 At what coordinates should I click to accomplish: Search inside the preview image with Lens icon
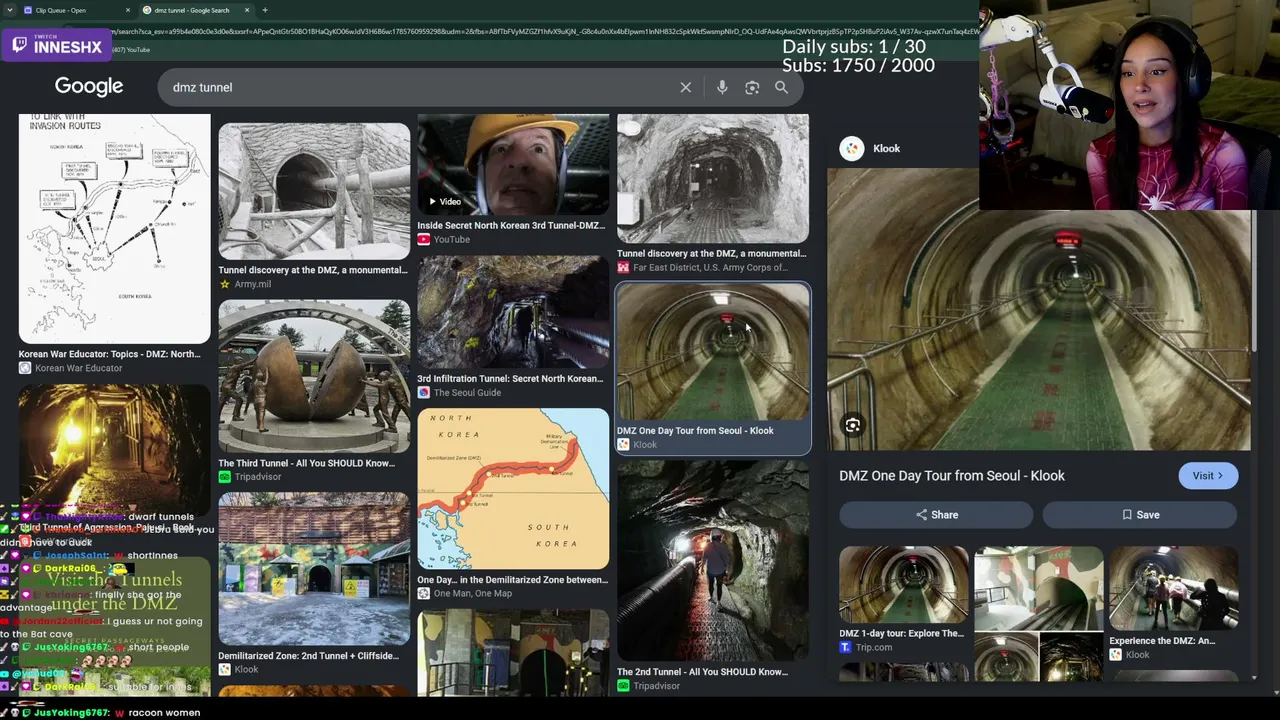coord(852,426)
